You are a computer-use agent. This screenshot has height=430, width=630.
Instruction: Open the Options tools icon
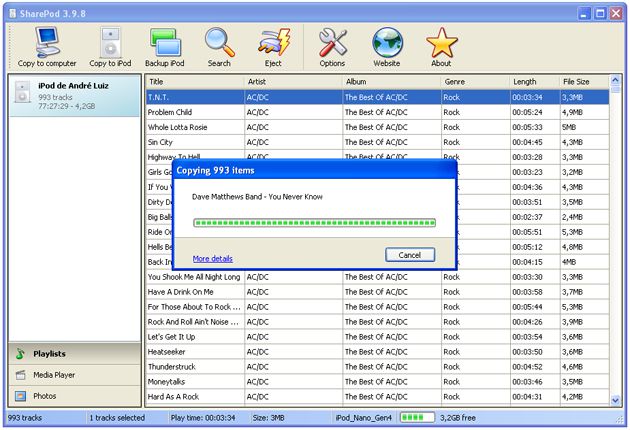[x=332, y=47]
